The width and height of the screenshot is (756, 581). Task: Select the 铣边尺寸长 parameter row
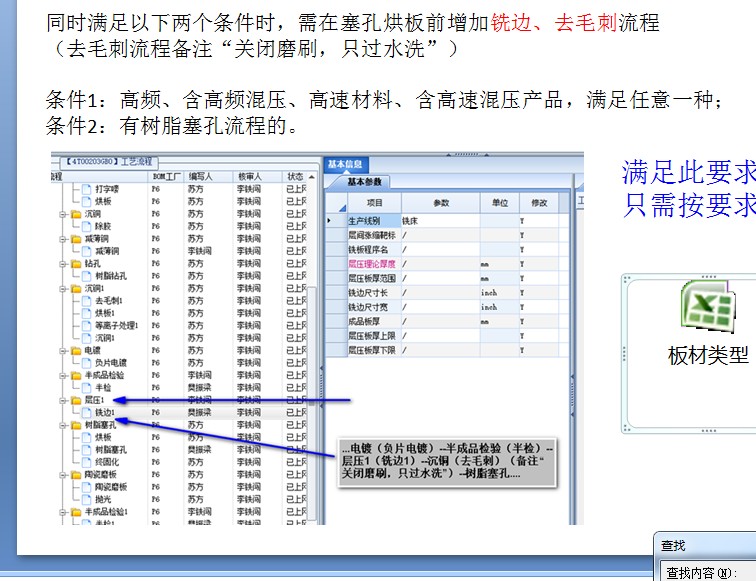pos(447,293)
